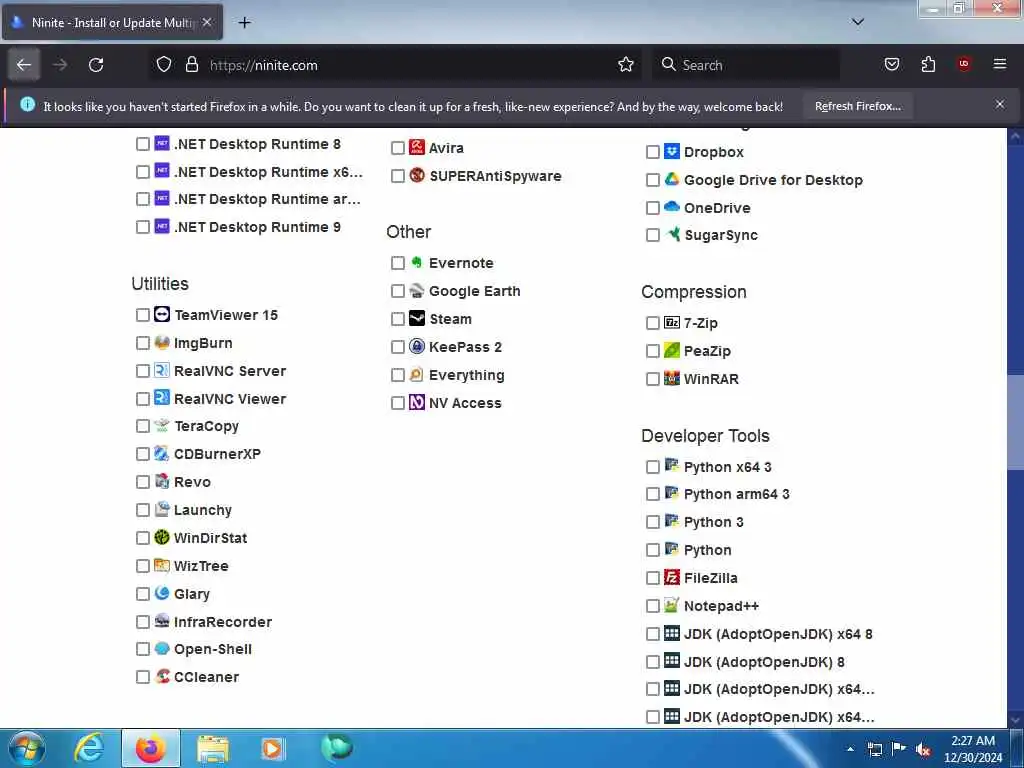
Task: Click the Google Earth icon
Action: [417, 291]
